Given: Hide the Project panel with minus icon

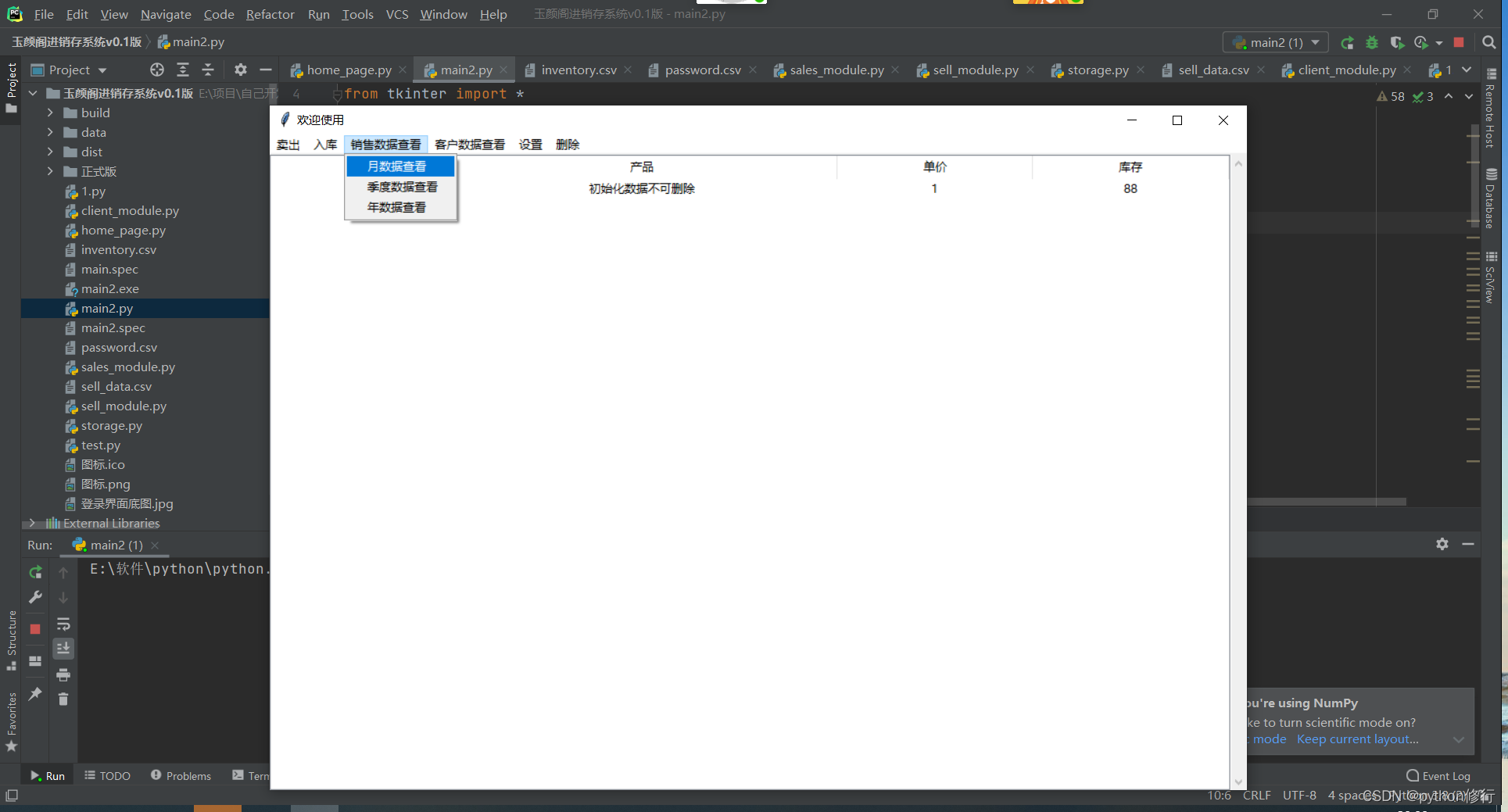Looking at the screenshot, I should tap(266, 70).
